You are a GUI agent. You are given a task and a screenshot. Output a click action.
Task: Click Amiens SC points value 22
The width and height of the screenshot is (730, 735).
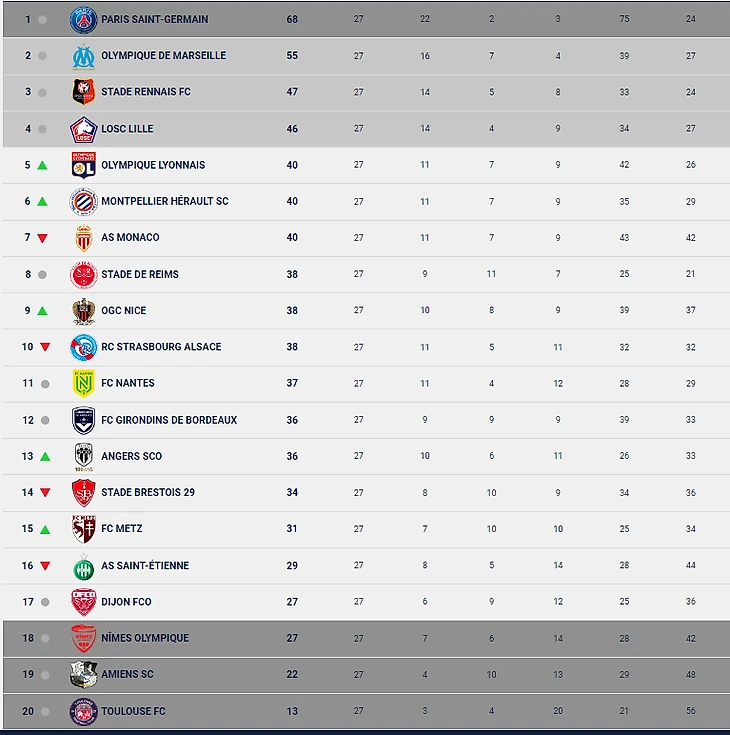coord(292,675)
